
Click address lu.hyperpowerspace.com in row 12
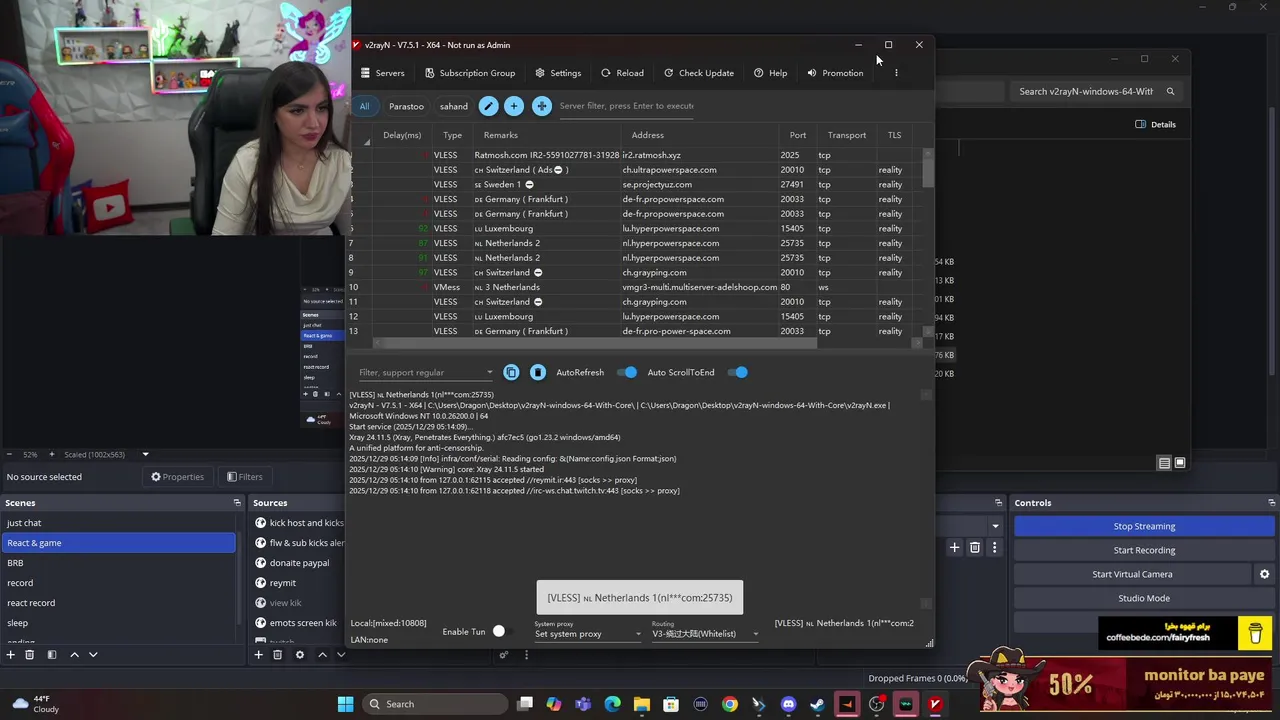[x=670, y=316]
